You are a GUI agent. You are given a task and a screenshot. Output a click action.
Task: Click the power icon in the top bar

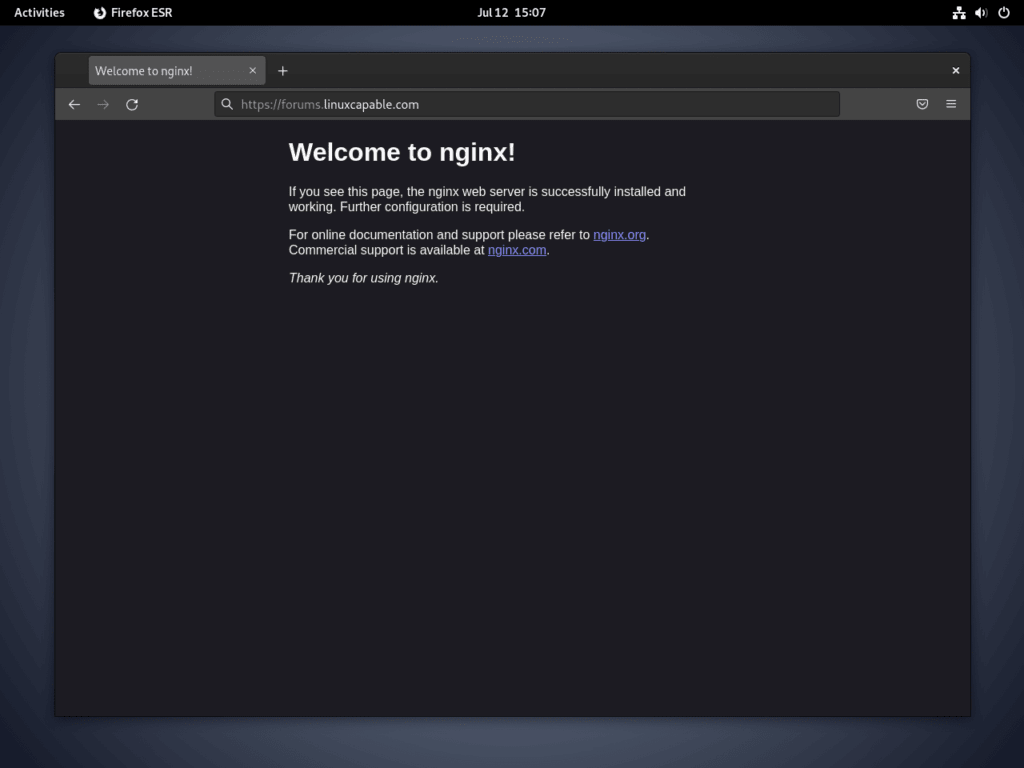click(1003, 12)
